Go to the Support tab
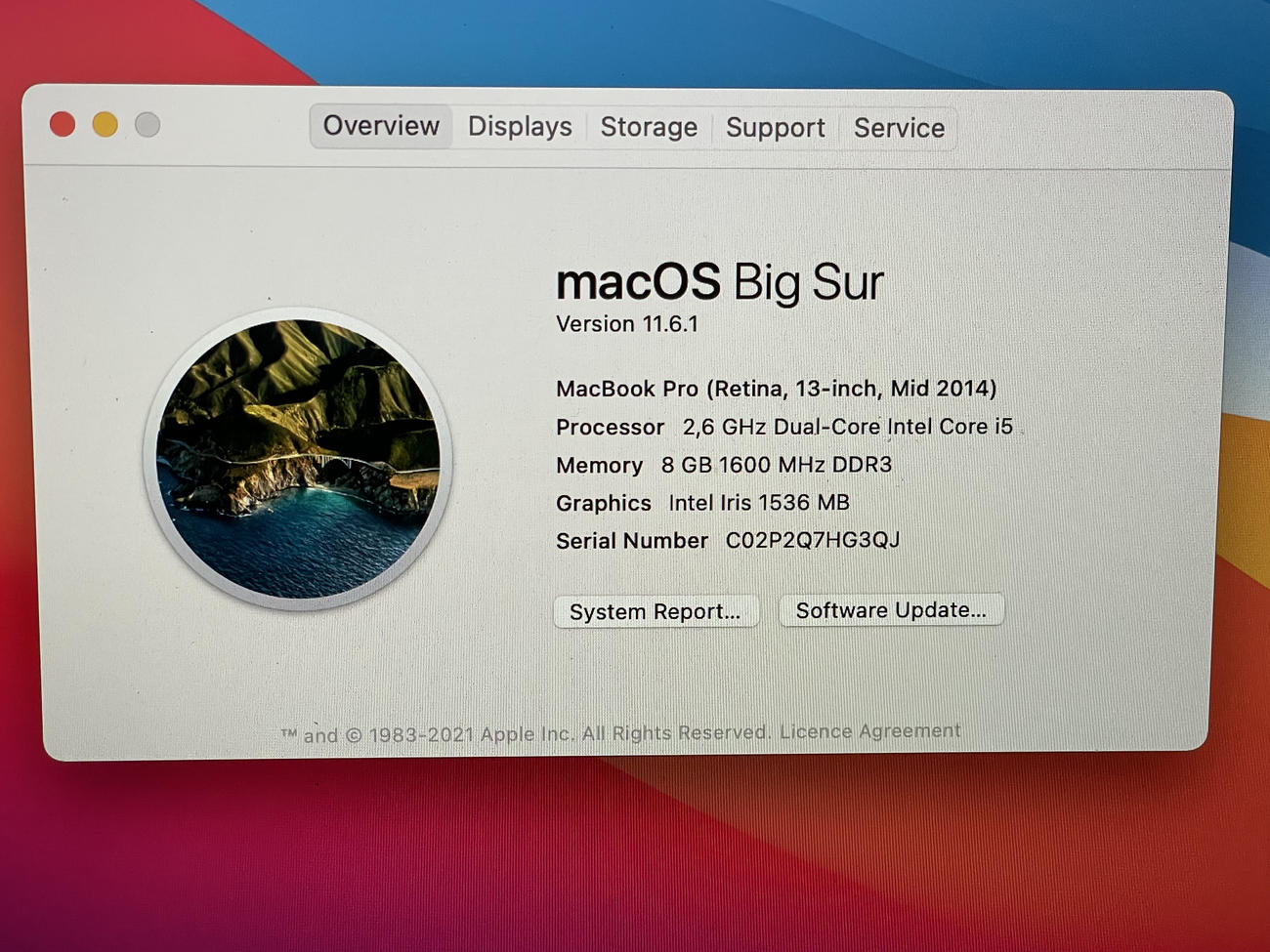The height and width of the screenshot is (952, 1270). click(x=775, y=128)
